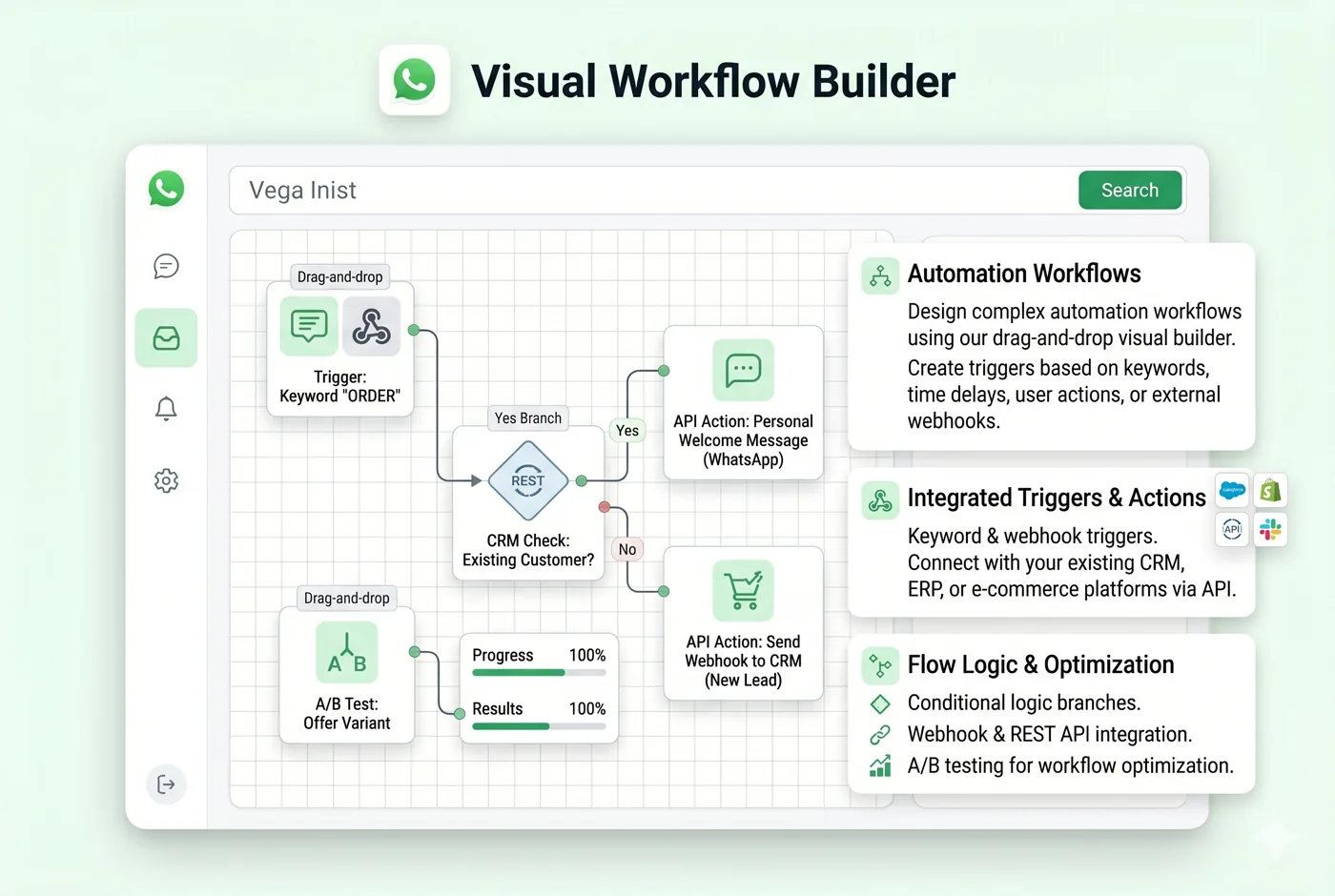Click the chat bubble icon in Welcome Message node

[743, 370]
